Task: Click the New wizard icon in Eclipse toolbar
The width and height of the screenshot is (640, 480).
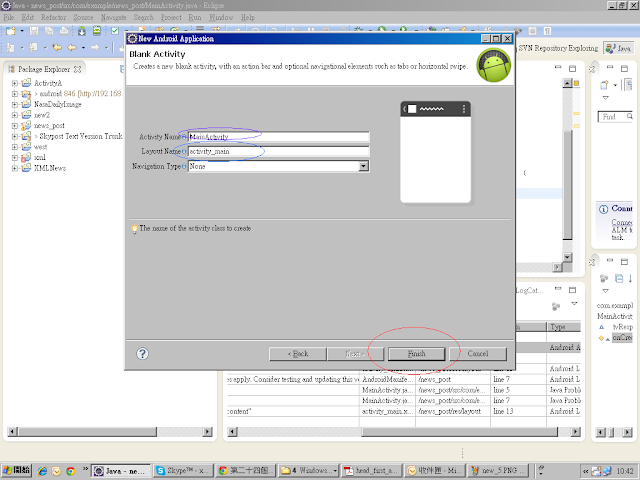Action: [11, 31]
